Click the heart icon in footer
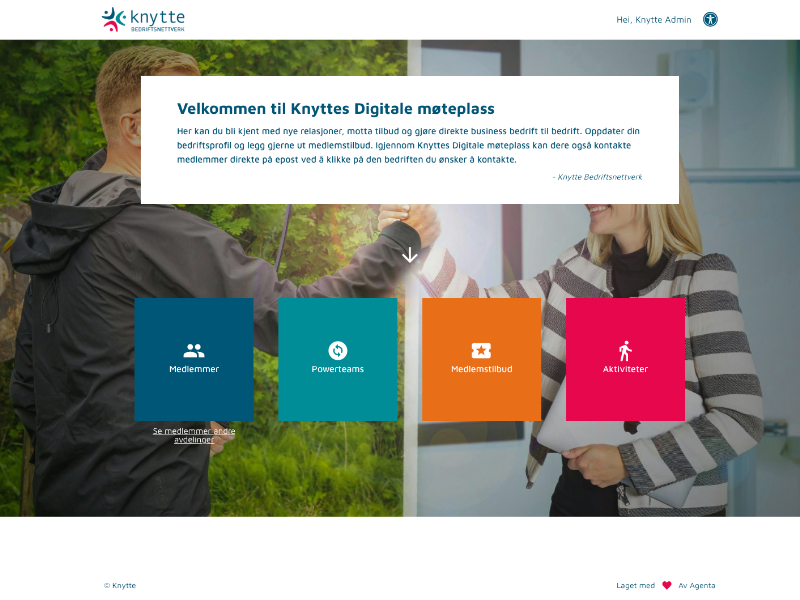Viewport: 800px width, 600px height. click(x=666, y=585)
